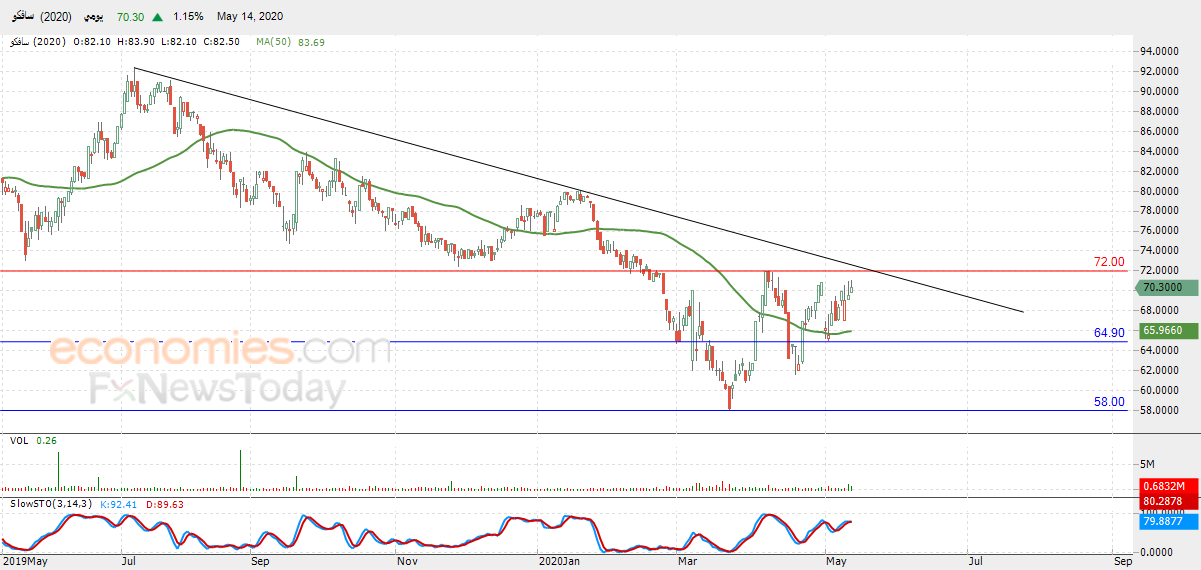Click the green 65.9660 MA price tag
1201x570 pixels.
point(1169,330)
